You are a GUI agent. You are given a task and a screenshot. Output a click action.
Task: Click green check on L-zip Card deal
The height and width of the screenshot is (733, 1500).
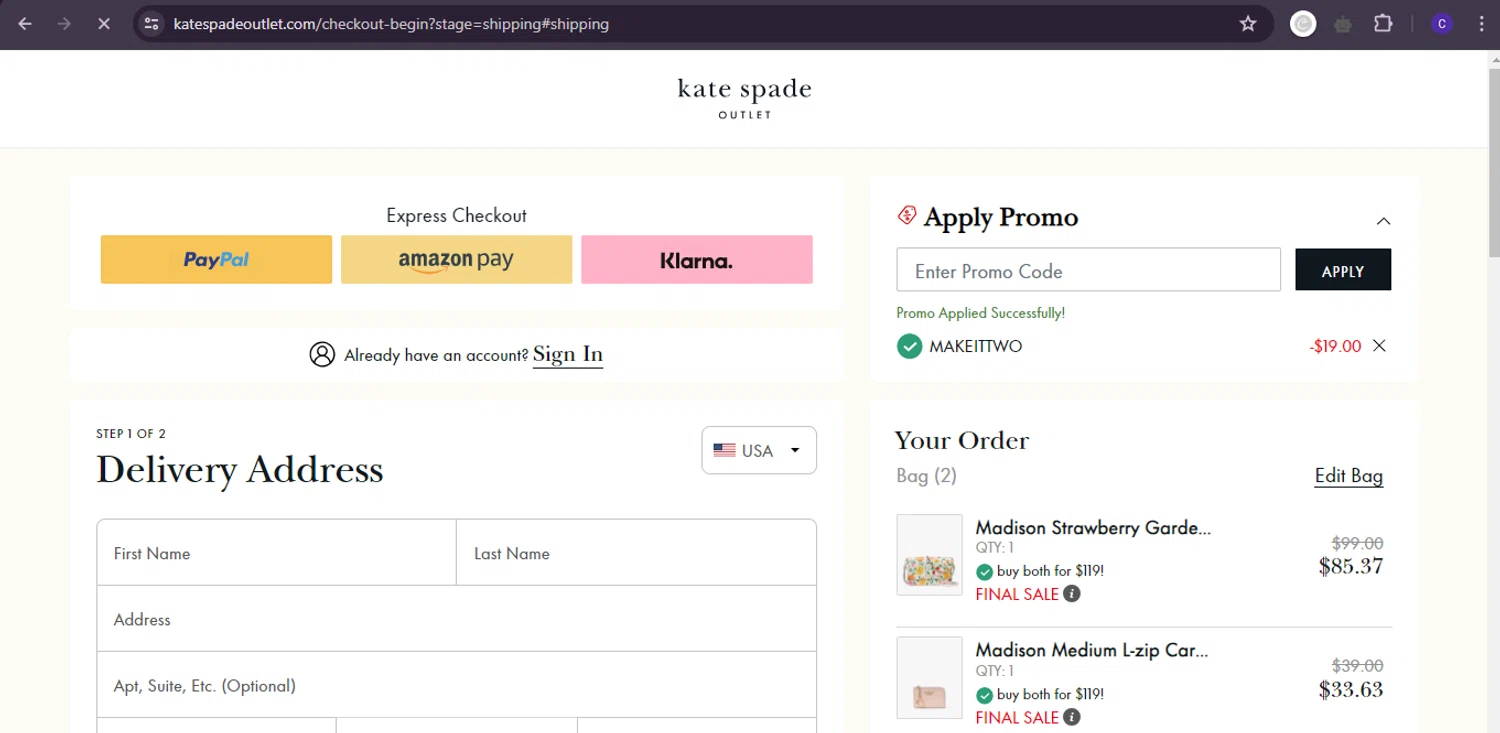pos(984,695)
